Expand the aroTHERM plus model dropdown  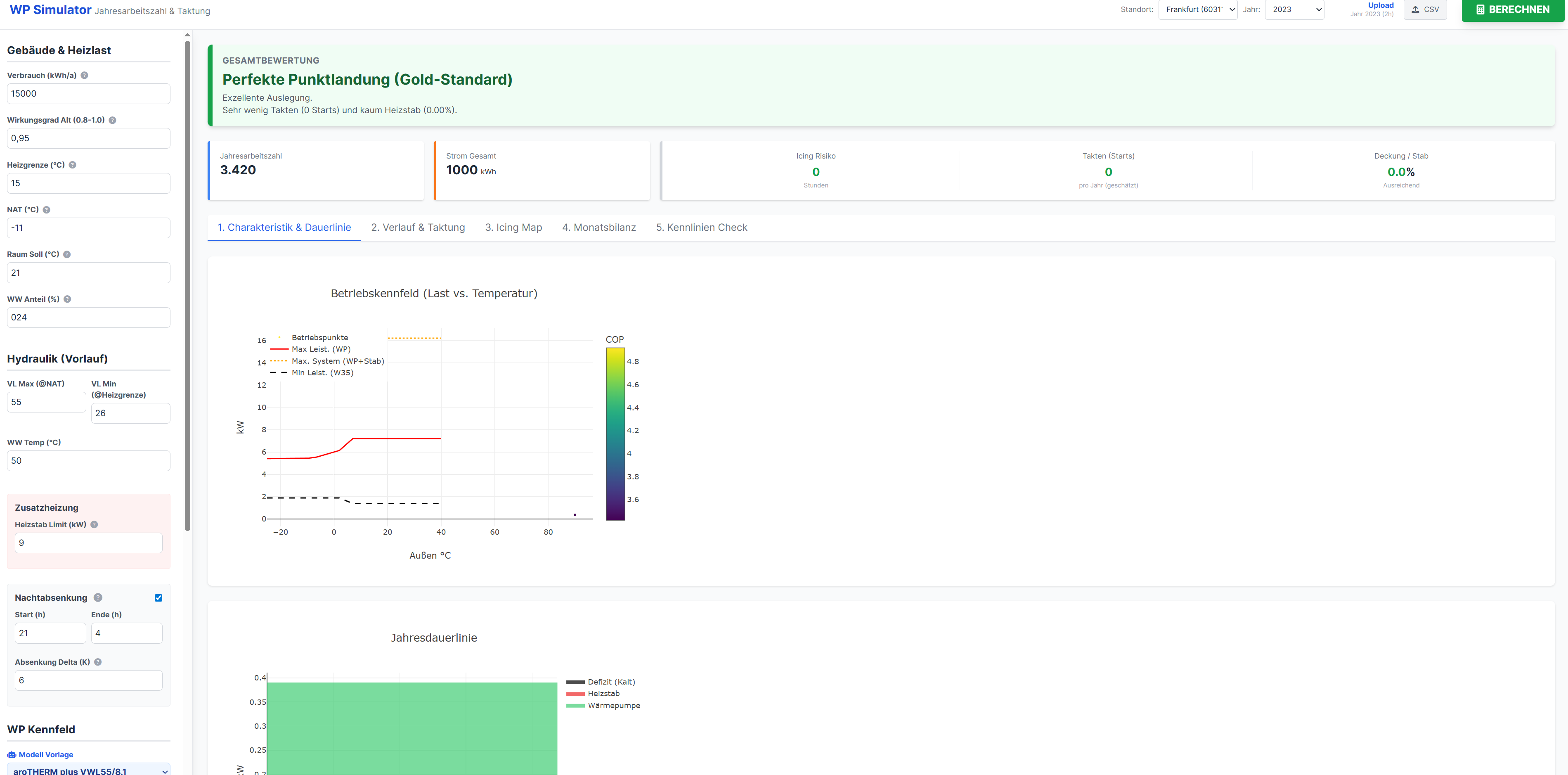click(88, 770)
